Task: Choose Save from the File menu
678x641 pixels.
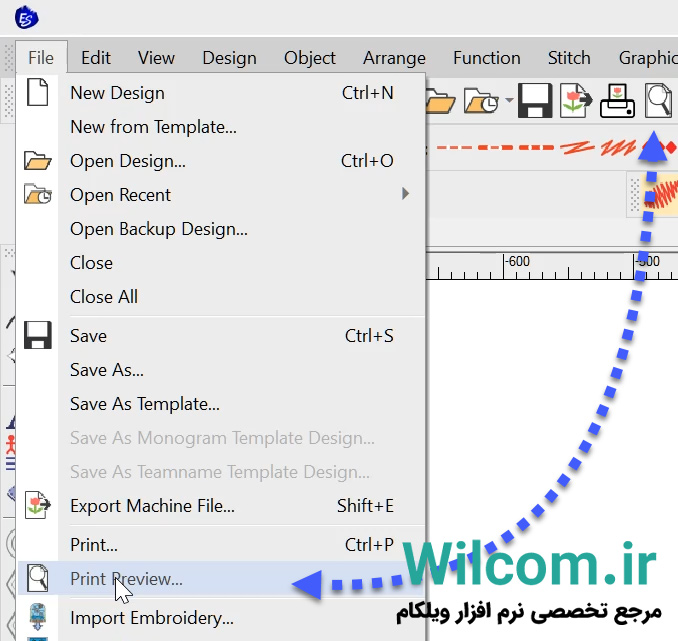Action: coord(221,336)
